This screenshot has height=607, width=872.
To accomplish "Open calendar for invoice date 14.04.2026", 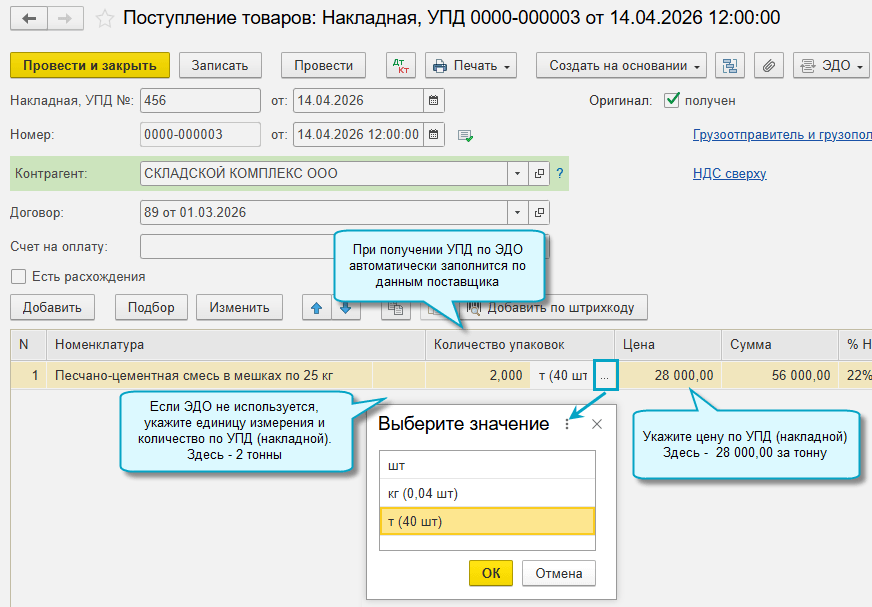I will click(x=434, y=101).
